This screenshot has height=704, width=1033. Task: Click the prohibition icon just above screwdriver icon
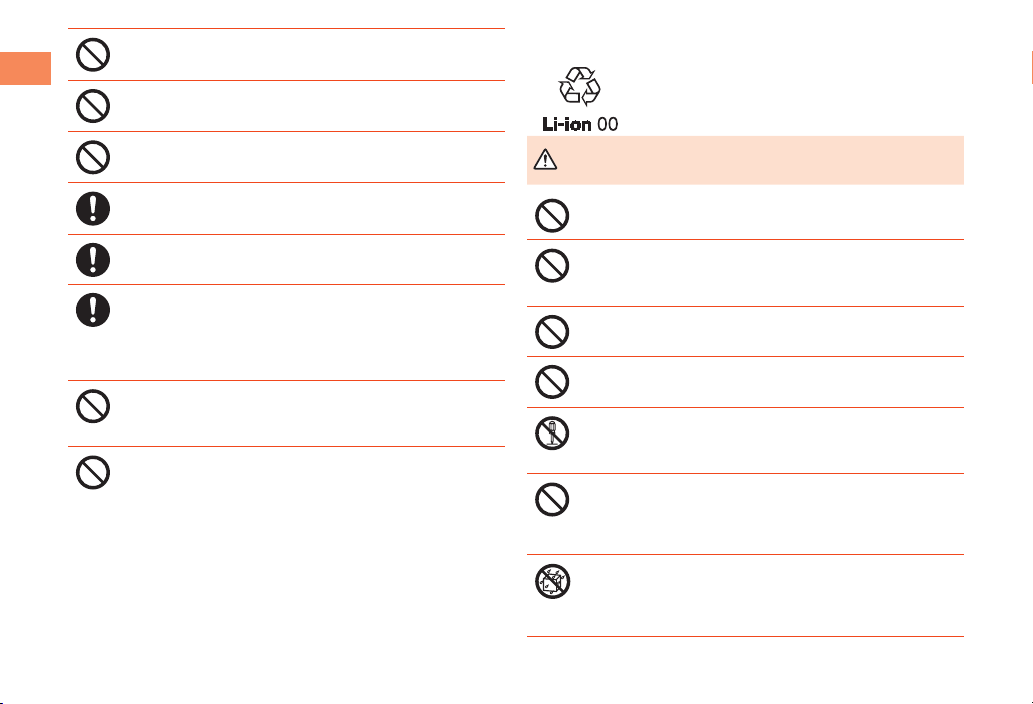click(x=551, y=381)
